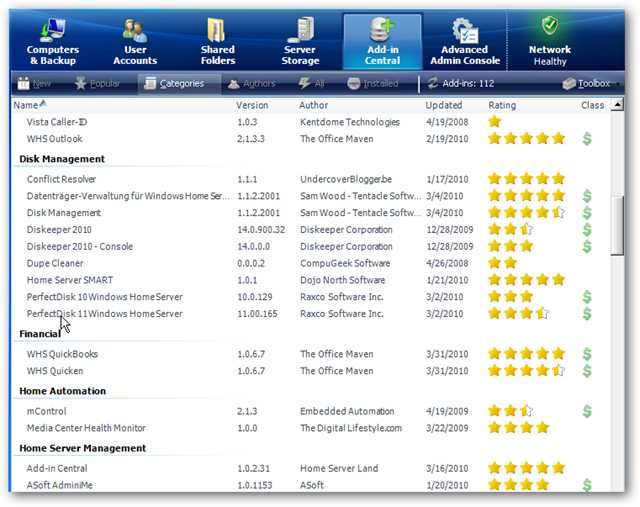640x507 pixels.
Task: Select the Vista Caller-ID add-in
Action: [57, 122]
